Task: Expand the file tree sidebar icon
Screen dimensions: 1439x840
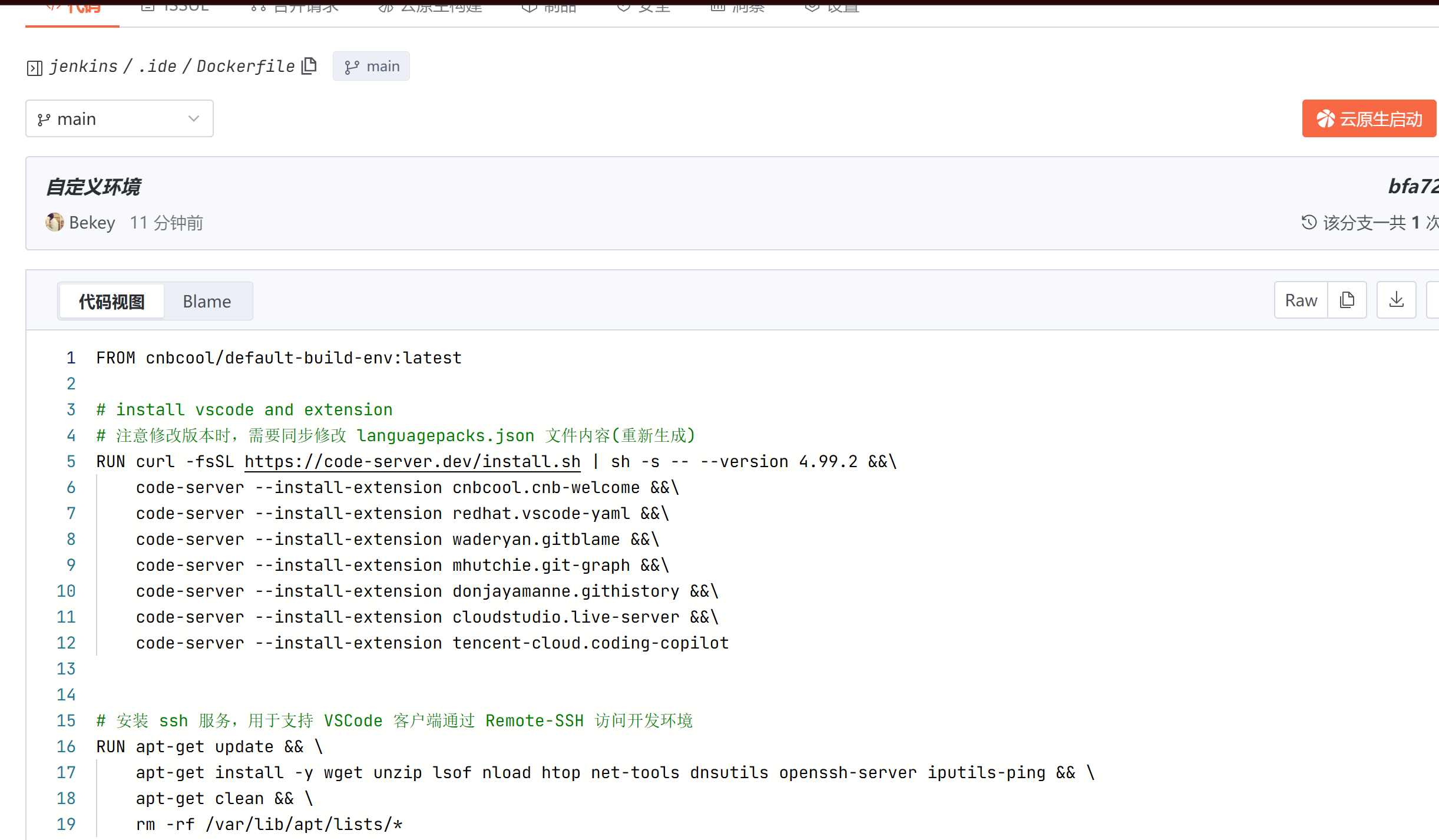Action: [x=35, y=68]
